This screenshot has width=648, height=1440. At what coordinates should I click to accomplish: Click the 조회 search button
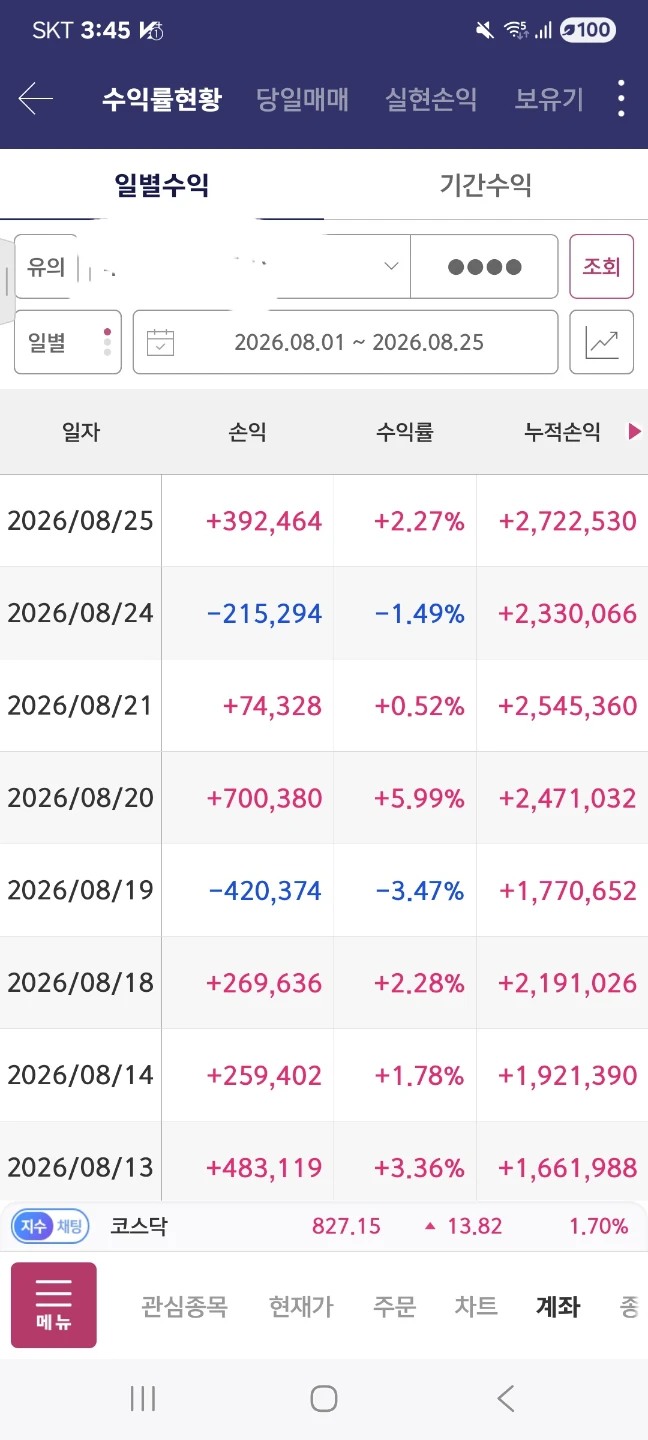tap(602, 267)
